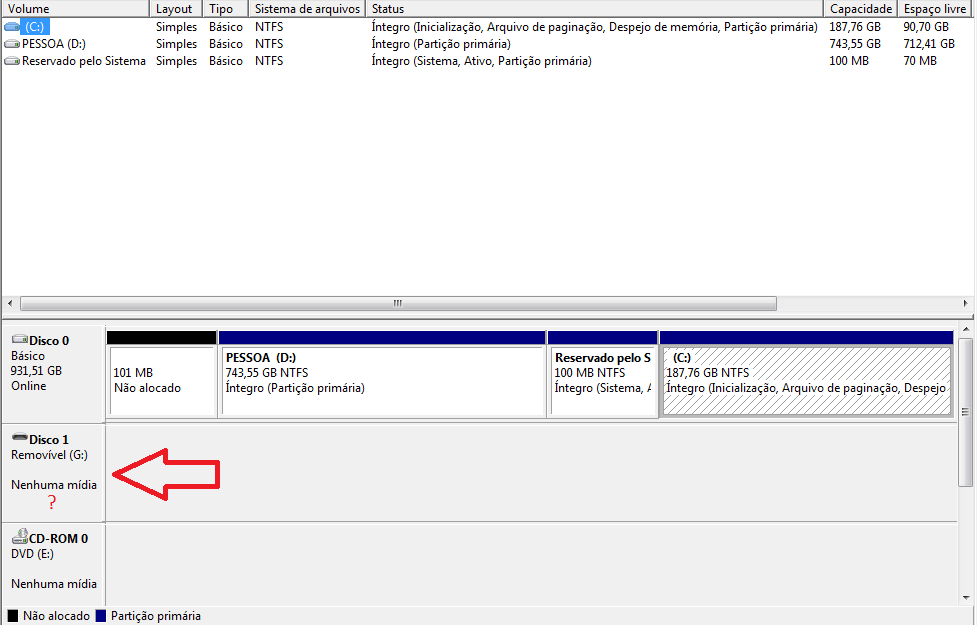The height and width of the screenshot is (625, 977).
Task: Click the CD-ROM 0 label
Action: 59,538
